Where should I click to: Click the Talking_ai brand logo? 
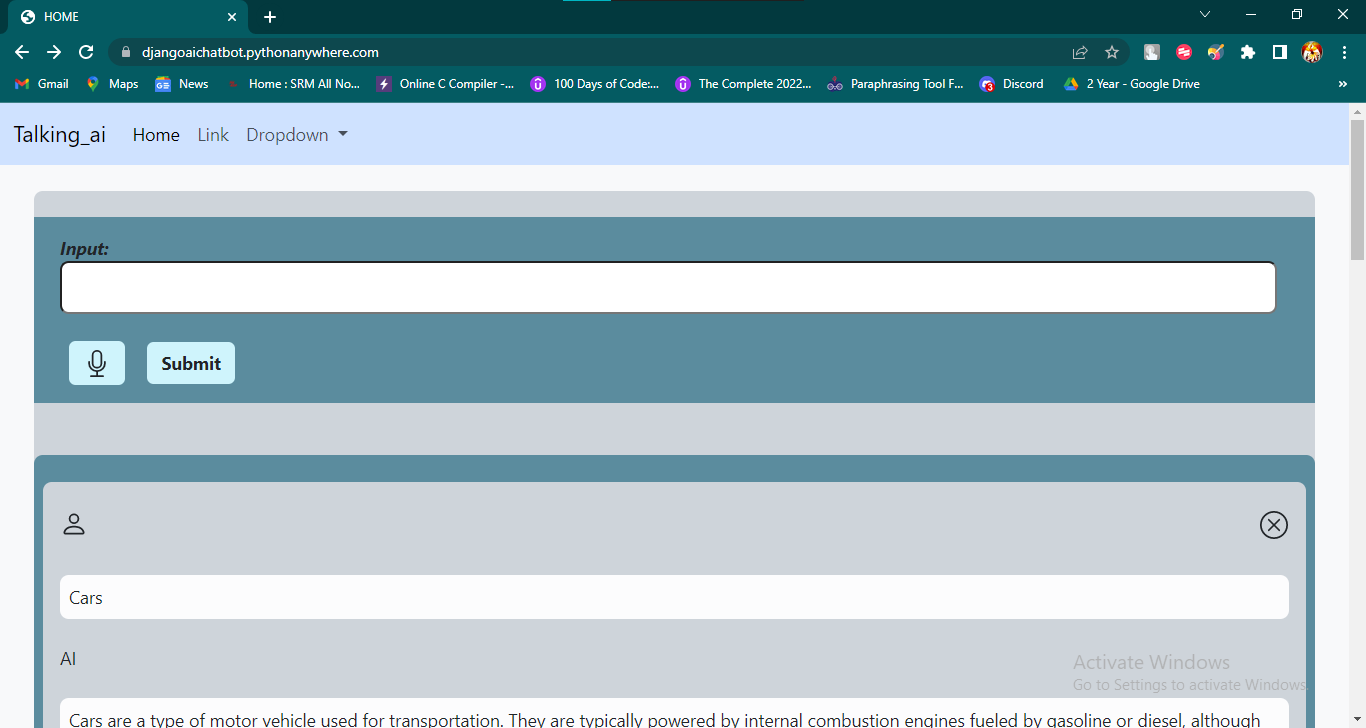(x=60, y=135)
